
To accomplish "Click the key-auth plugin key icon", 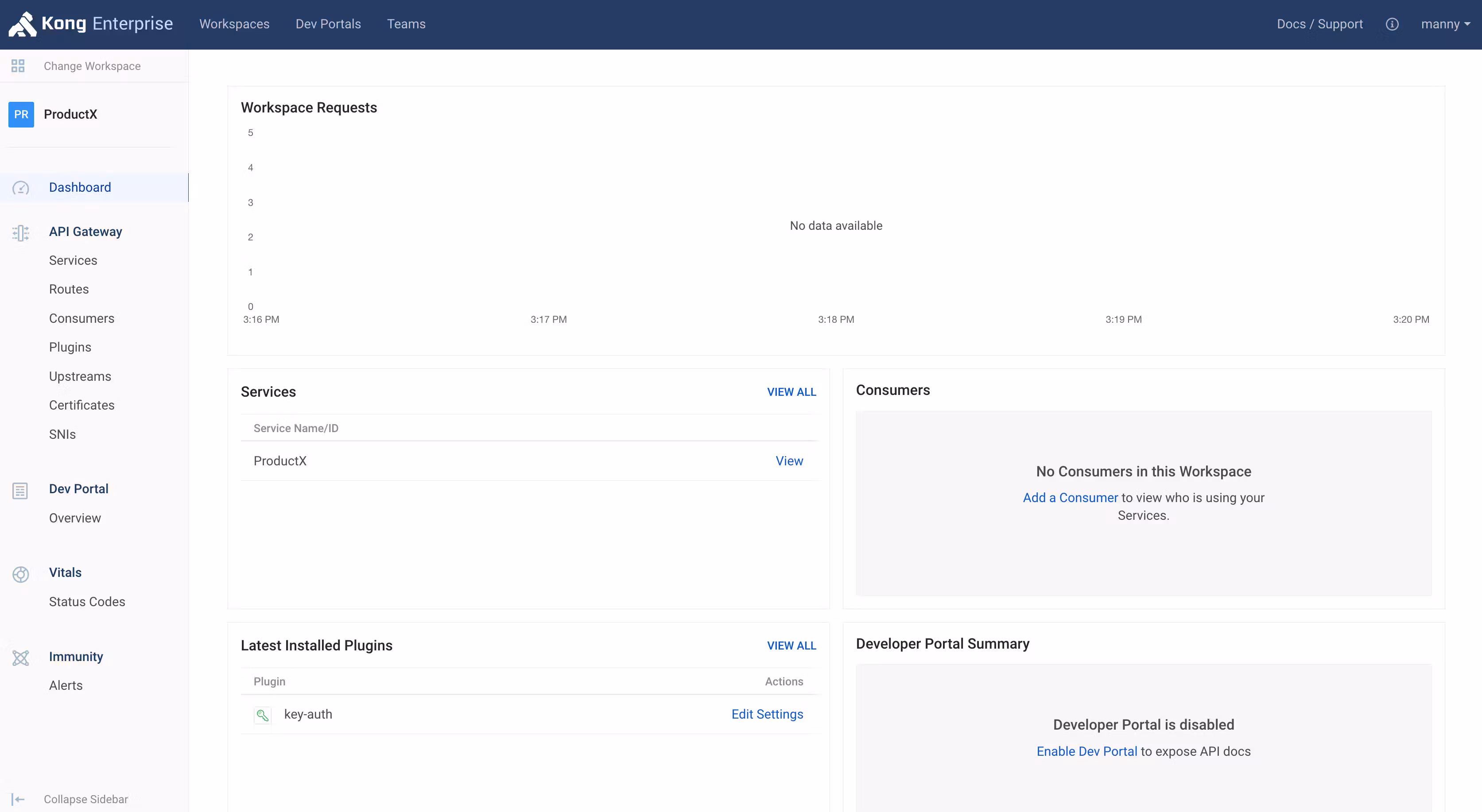I will (262, 715).
